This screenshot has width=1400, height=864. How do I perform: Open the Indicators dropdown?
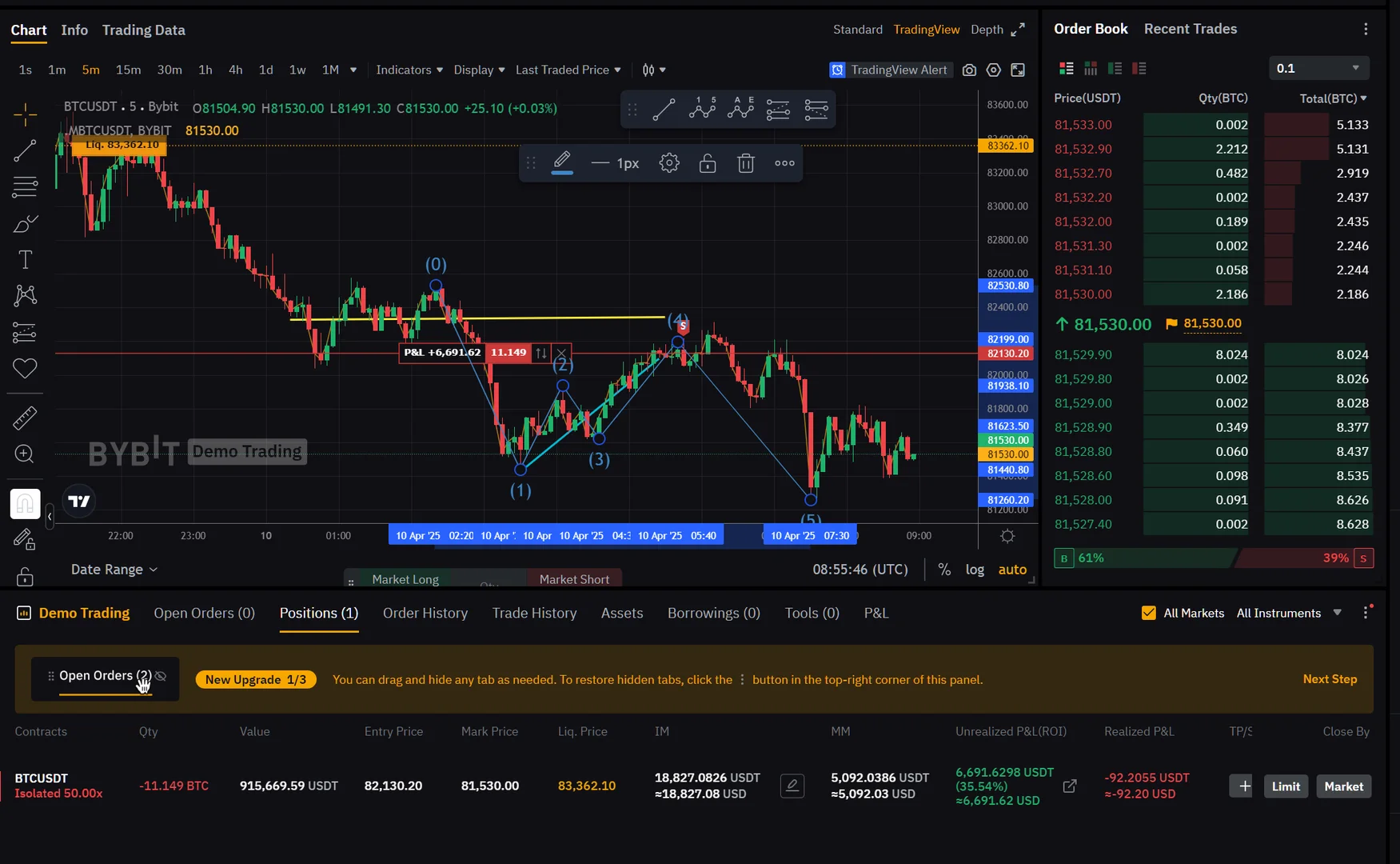[x=409, y=70]
